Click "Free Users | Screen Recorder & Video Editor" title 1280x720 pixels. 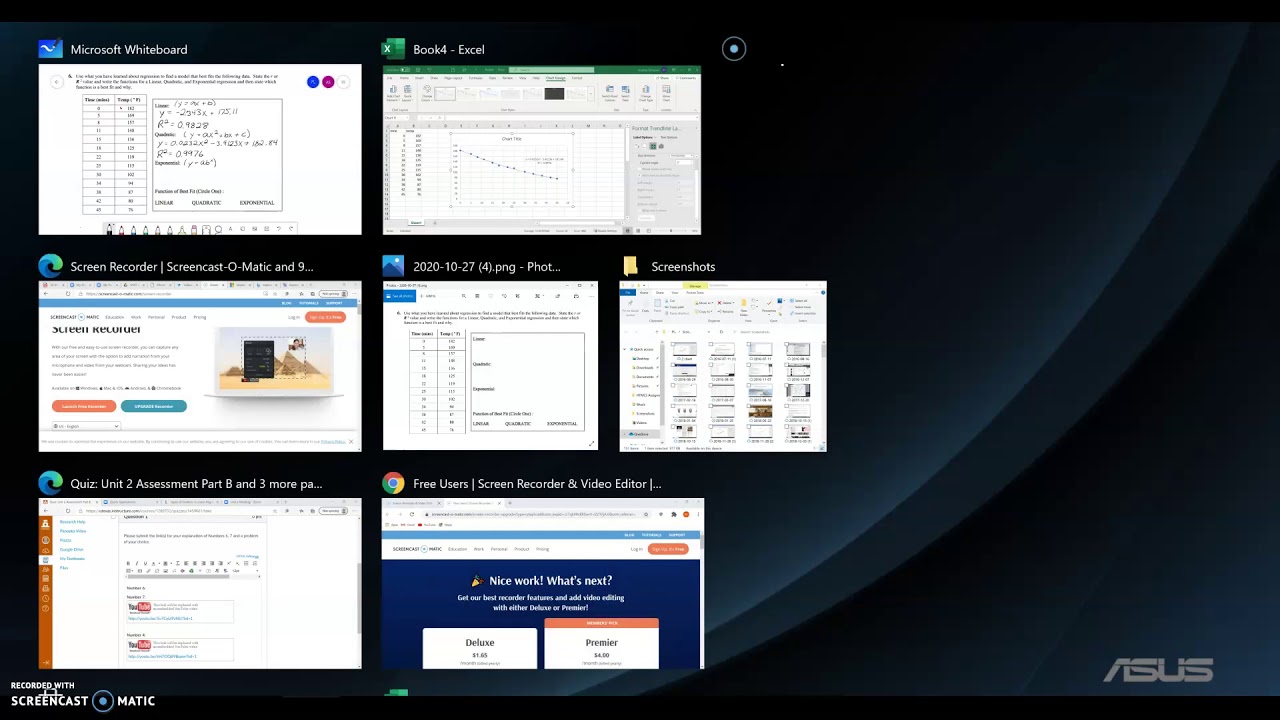click(537, 484)
